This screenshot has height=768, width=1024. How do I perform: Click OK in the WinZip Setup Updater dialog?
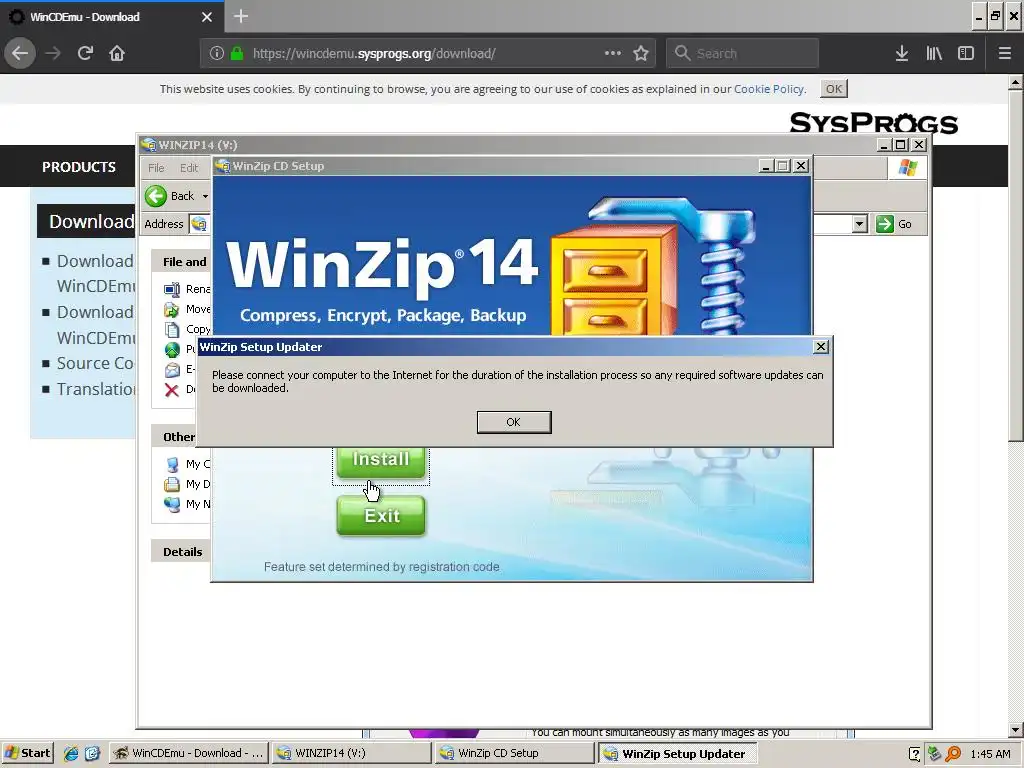tap(514, 422)
